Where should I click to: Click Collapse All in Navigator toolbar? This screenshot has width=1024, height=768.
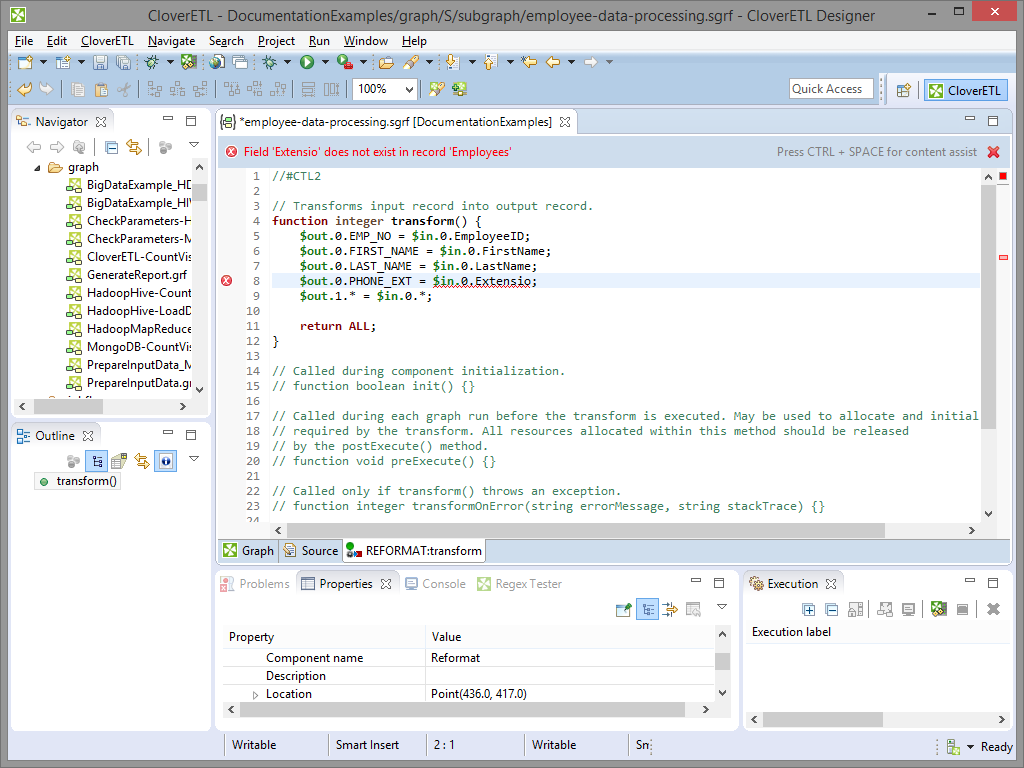(x=112, y=147)
